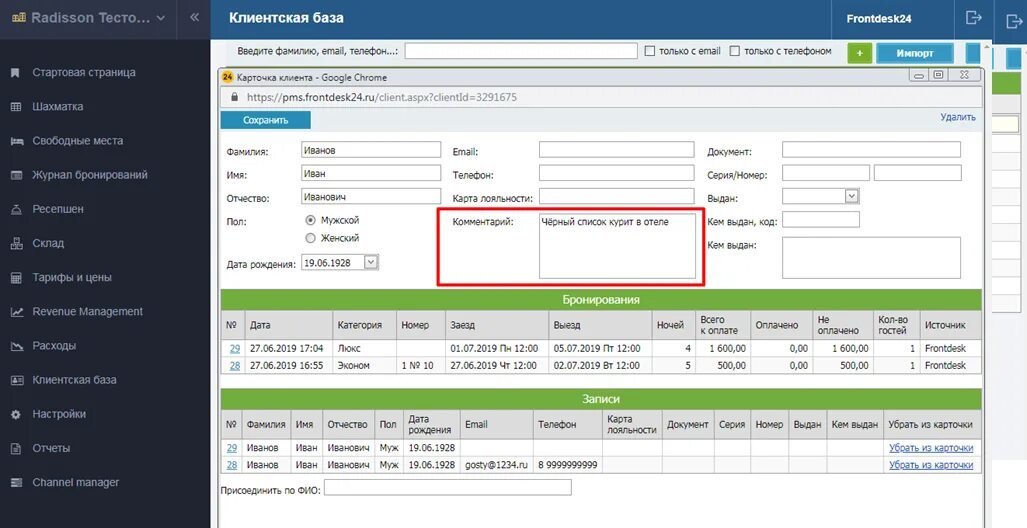The width and height of the screenshot is (1027, 528).
Task: Click the Тарифы и цены calculator icon
Action: [17, 278]
